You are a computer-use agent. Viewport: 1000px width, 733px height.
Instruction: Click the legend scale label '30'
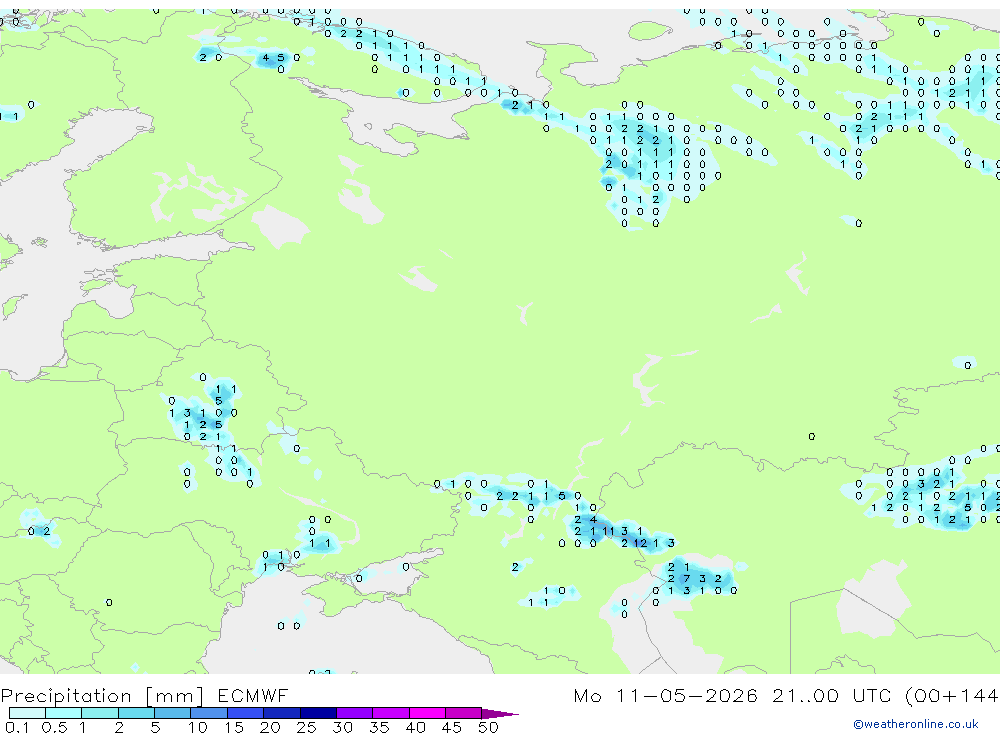[x=342, y=727]
